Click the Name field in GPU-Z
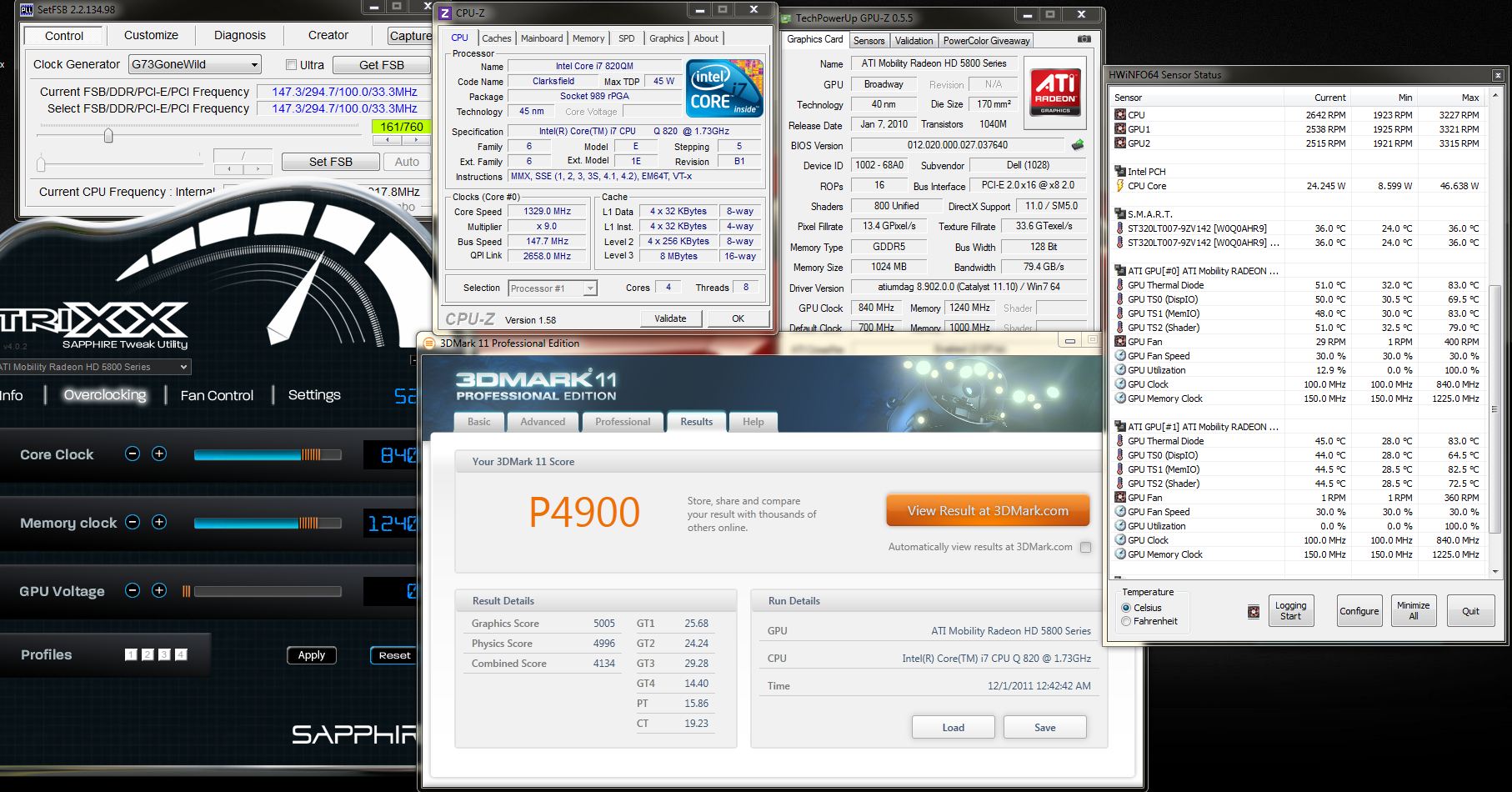The height and width of the screenshot is (792, 1512). (934, 63)
